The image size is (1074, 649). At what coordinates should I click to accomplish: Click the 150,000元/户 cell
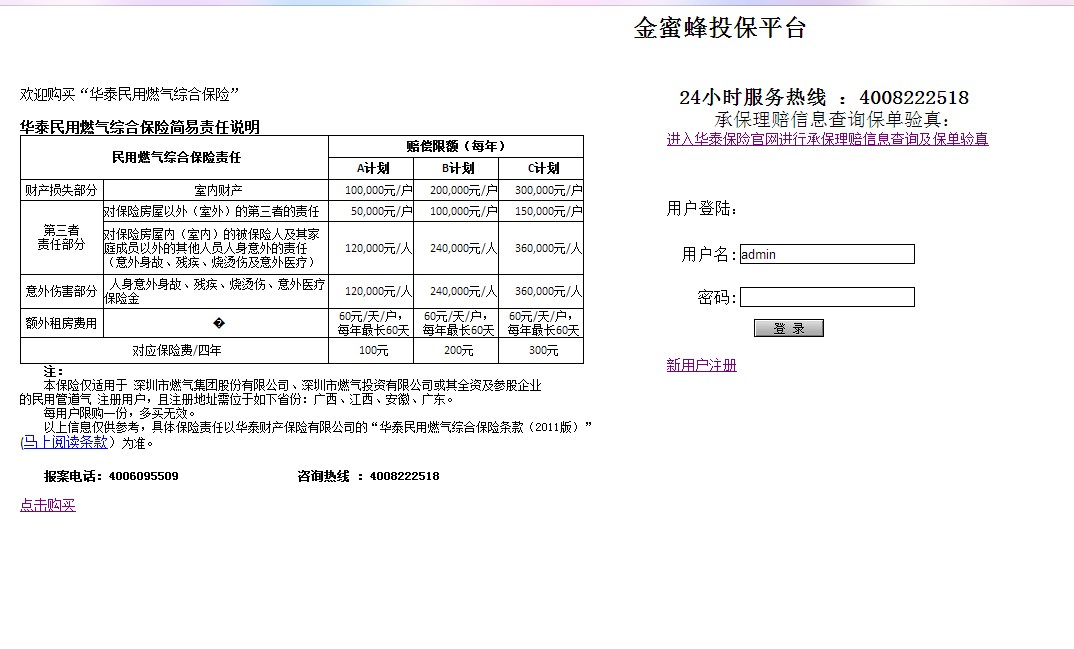click(542, 212)
